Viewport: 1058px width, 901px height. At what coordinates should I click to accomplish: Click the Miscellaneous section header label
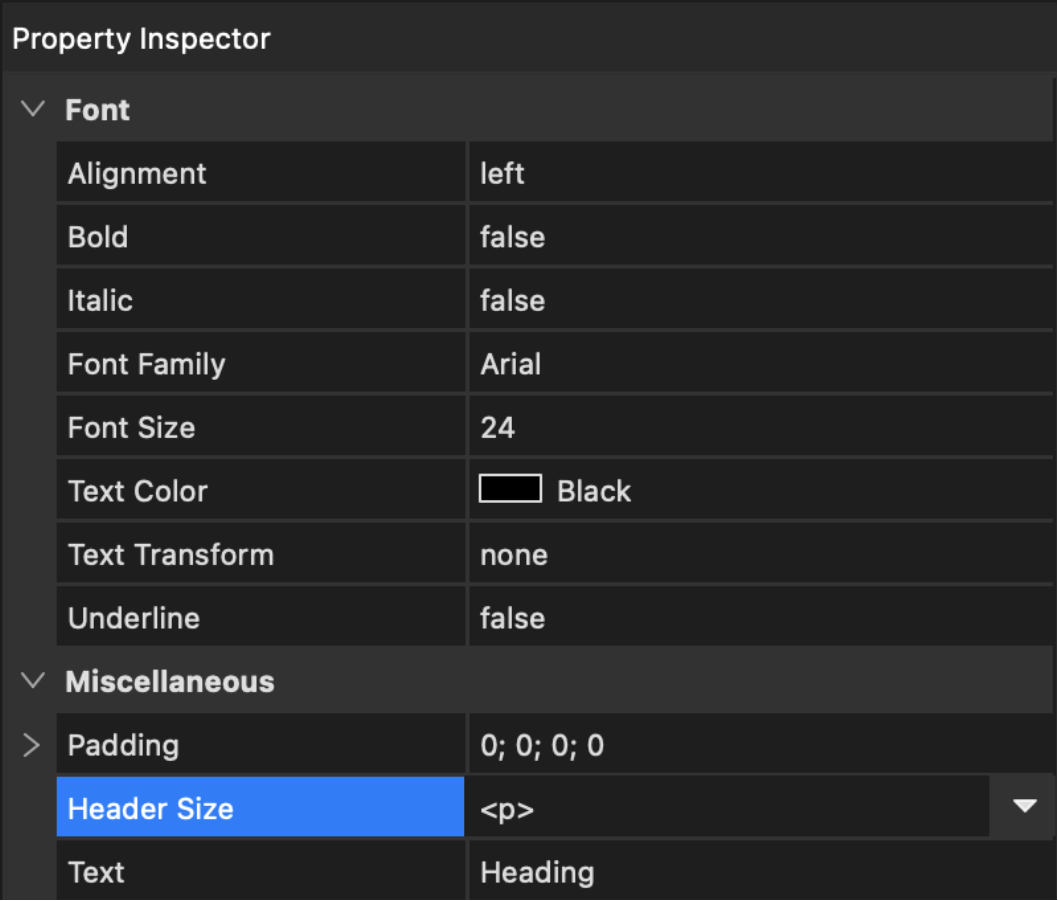pyautogui.click(x=169, y=682)
